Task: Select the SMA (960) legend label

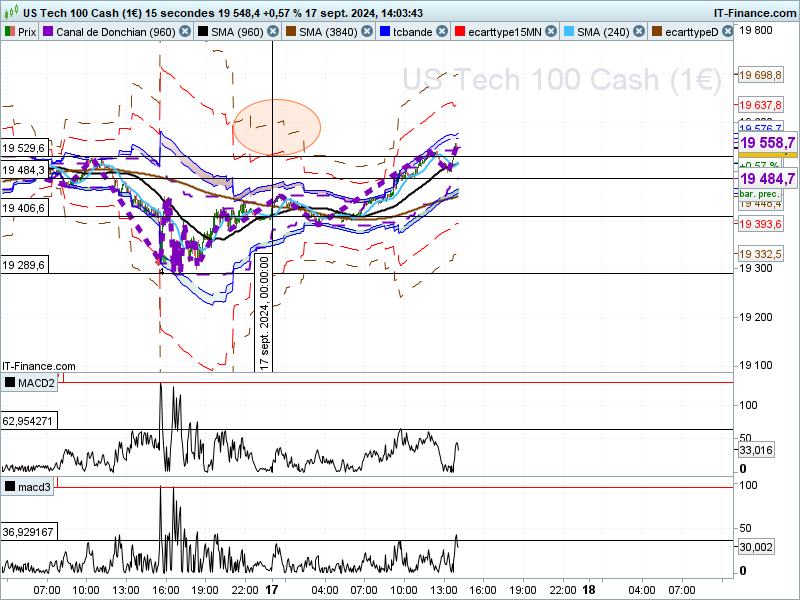Action: (x=237, y=32)
